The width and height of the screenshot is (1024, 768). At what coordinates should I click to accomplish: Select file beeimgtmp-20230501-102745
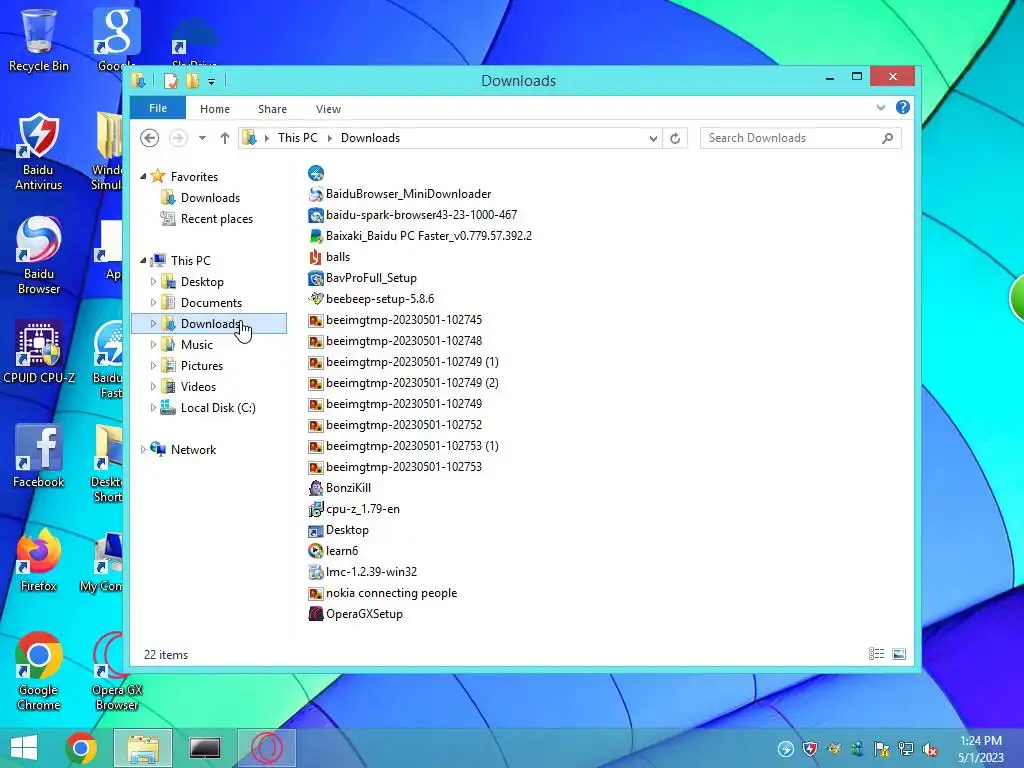(404, 320)
